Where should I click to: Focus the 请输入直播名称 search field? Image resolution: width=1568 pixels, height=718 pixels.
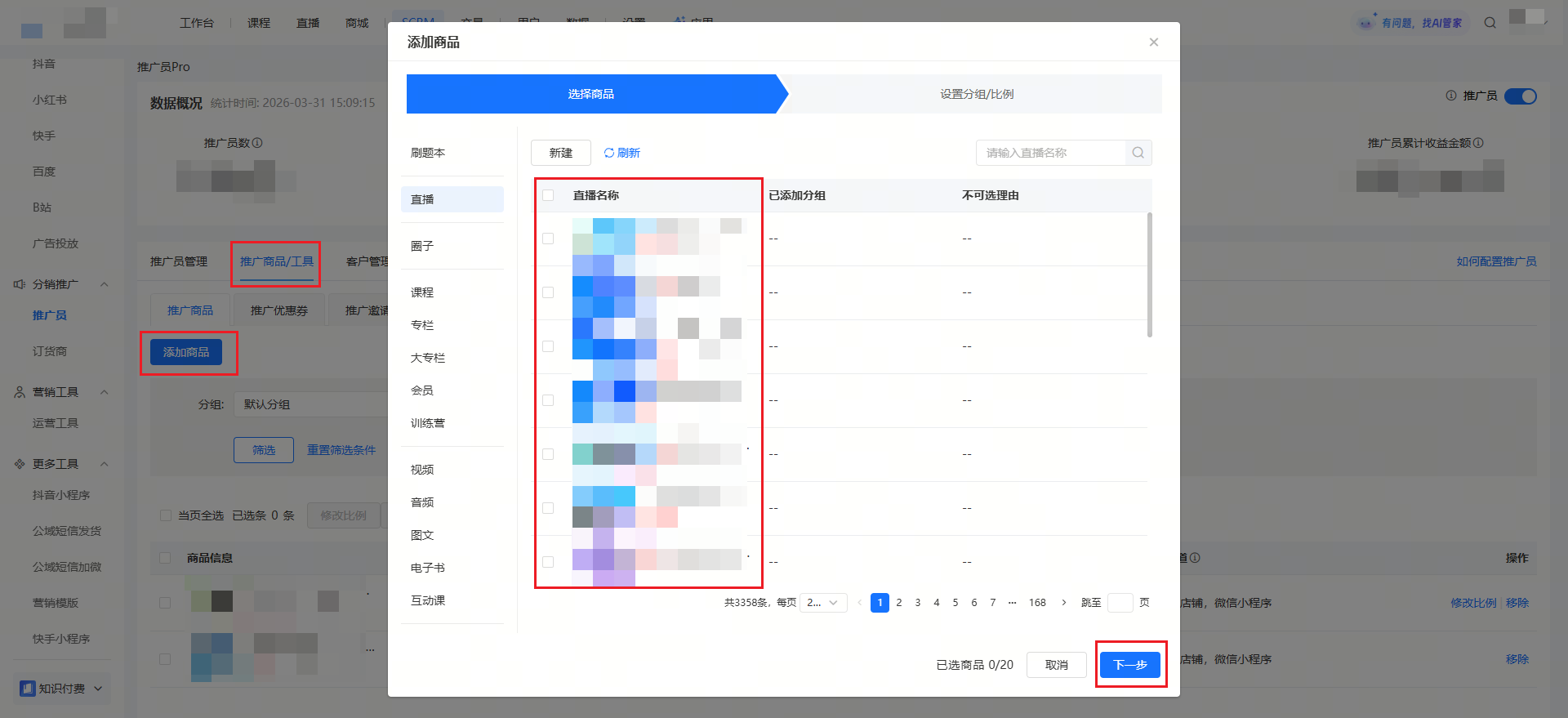coord(1051,153)
